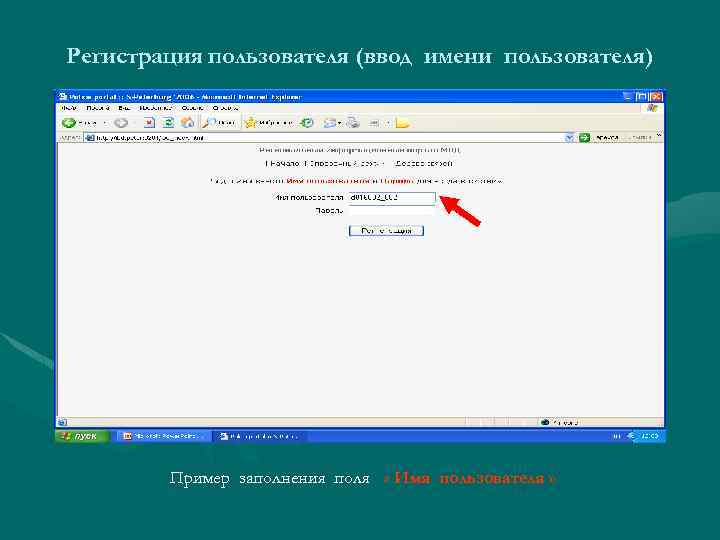Switch to the Internet Explorer taskbar button
720x540 pixels.
260,436
